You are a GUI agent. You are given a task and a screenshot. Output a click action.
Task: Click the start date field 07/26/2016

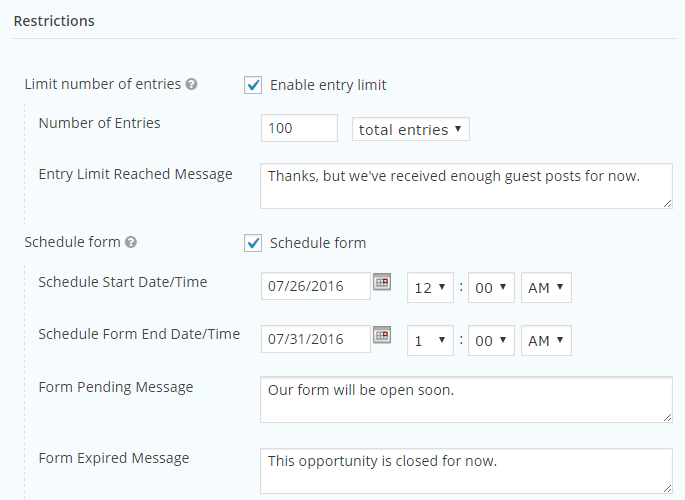pyautogui.click(x=316, y=286)
